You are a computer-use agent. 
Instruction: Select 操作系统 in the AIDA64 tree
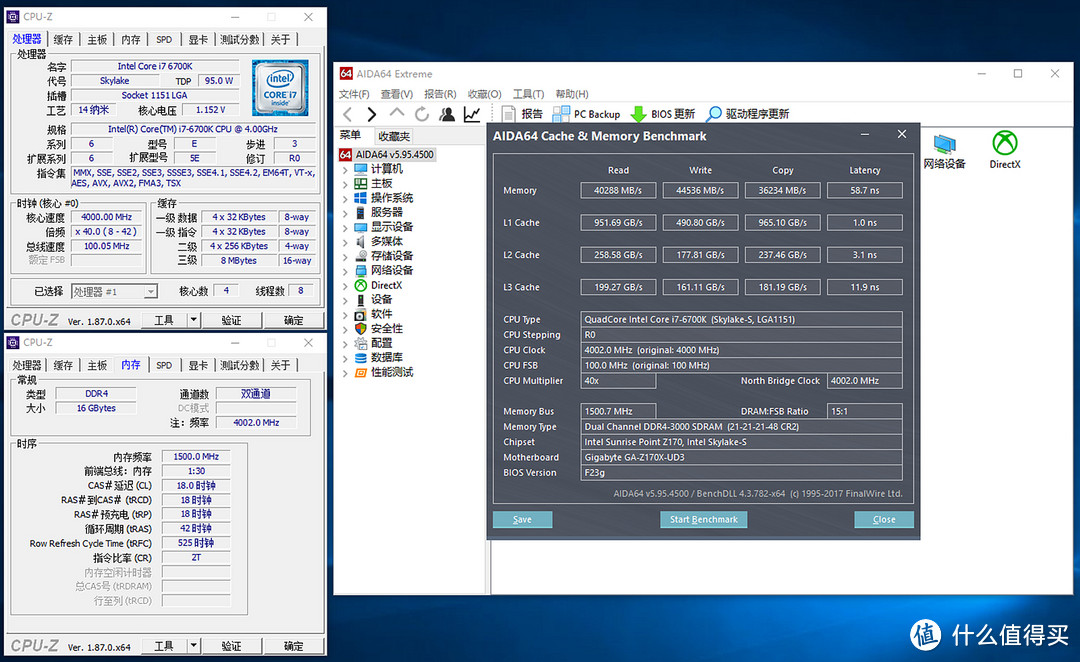coord(392,198)
